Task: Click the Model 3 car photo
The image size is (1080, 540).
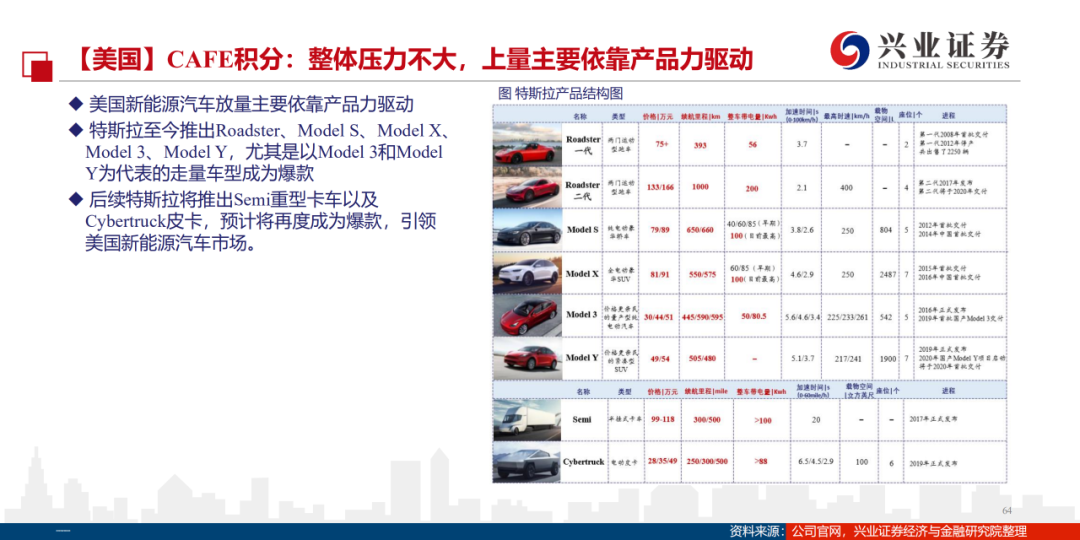Action: point(527,314)
